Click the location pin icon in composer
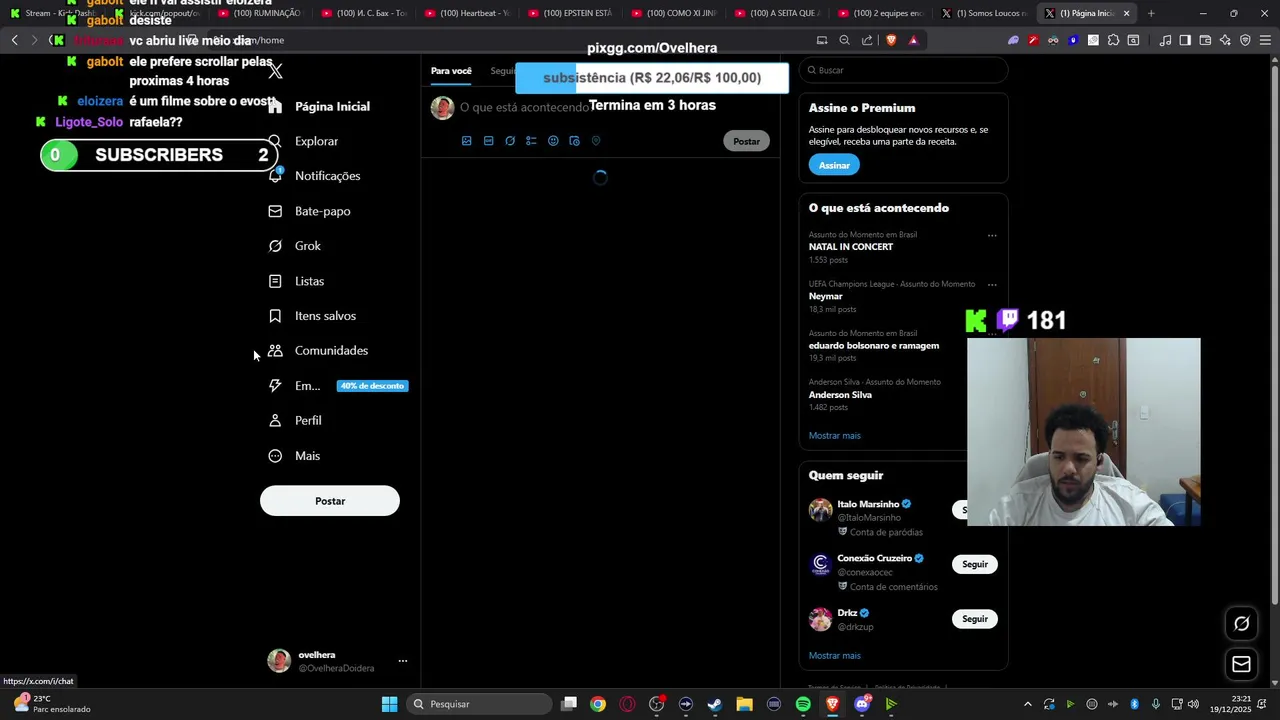Image resolution: width=1280 pixels, height=720 pixels. click(x=596, y=141)
